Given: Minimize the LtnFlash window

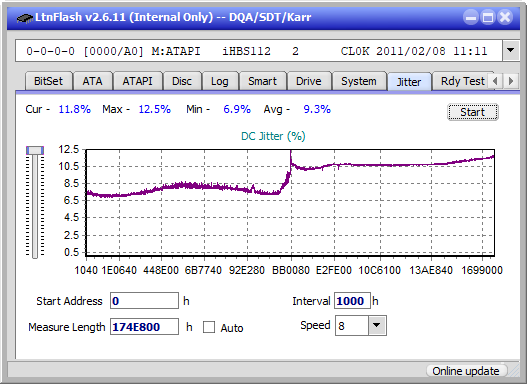Looking at the screenshot, I should click(x=471, y=17).
